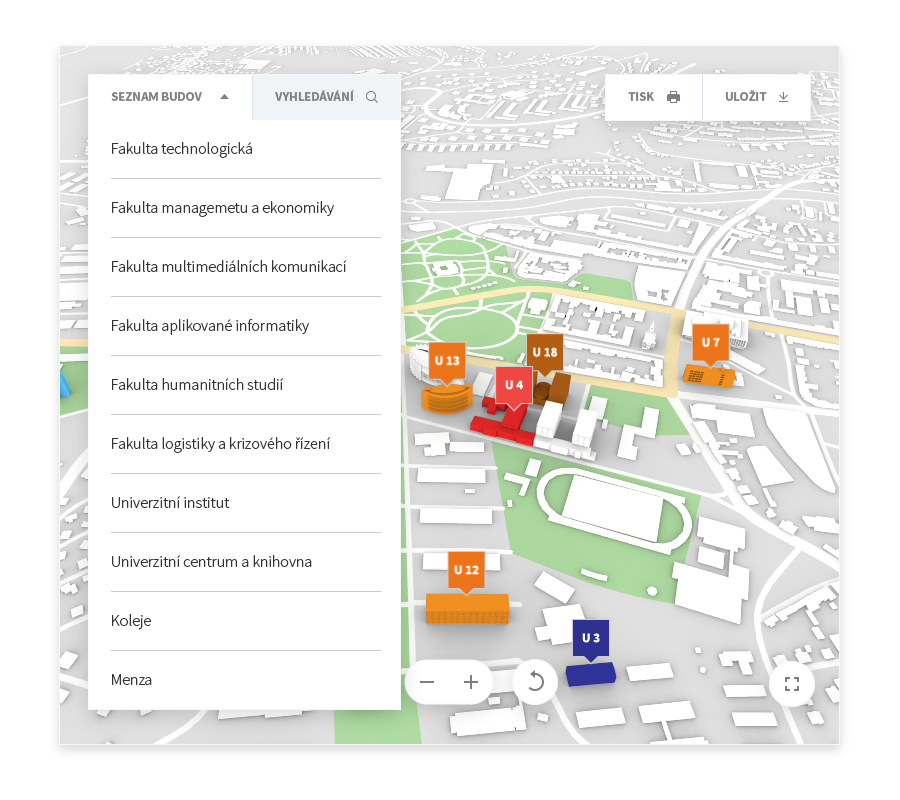Screen dimensions: 900x800
Task: Click the Uložit download button
Action: tap(756, 97)
